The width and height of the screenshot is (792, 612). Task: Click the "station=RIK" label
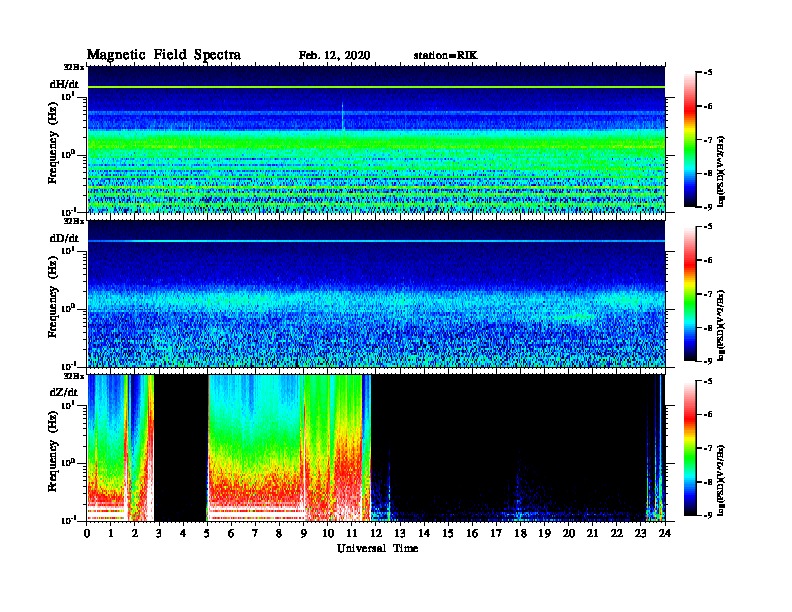click(x=446, y=56)
